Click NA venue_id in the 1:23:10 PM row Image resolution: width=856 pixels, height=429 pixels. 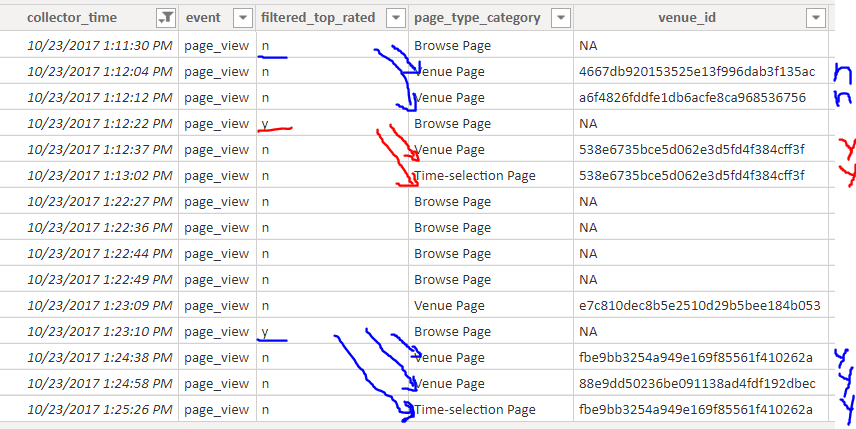coord(588,332)
